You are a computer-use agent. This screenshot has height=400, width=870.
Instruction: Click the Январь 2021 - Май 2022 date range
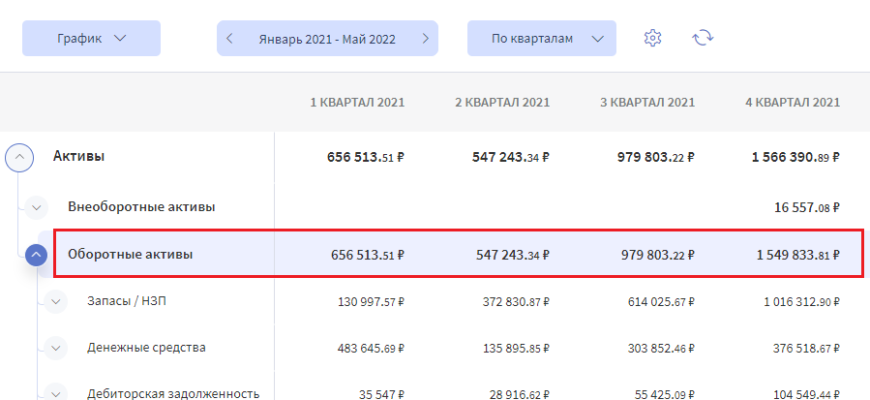(x=327, y=39)
